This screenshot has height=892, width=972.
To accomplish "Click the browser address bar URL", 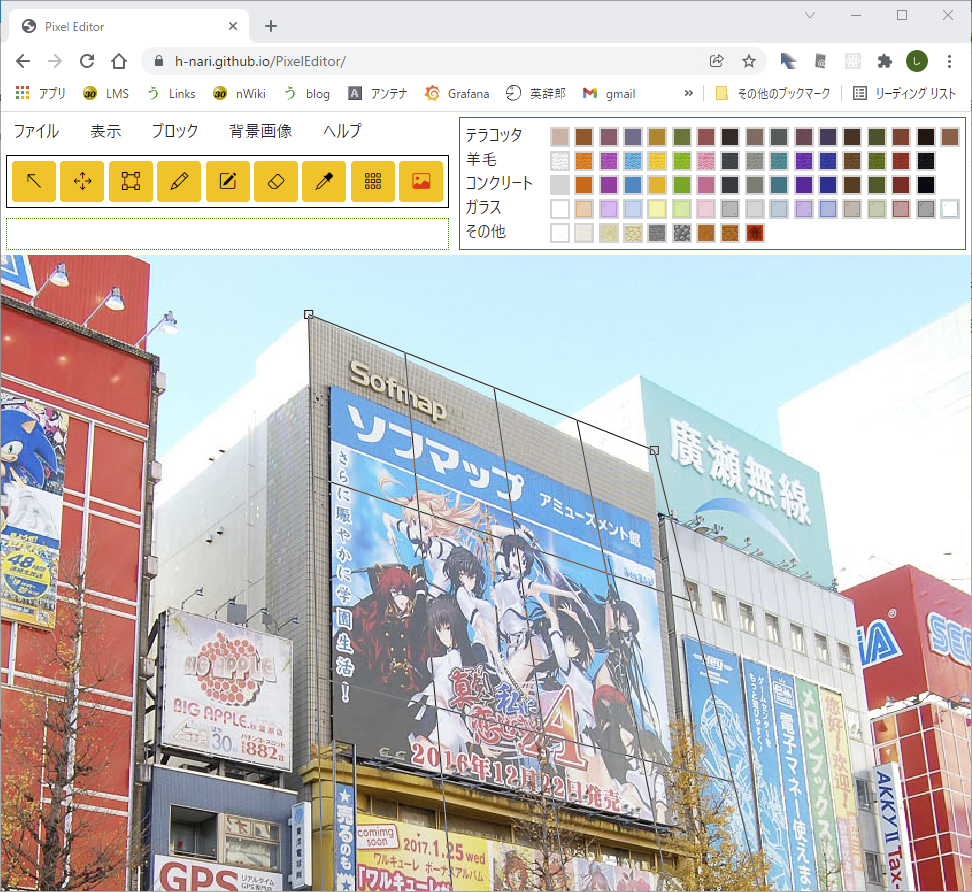I will [x=260, y=61].
